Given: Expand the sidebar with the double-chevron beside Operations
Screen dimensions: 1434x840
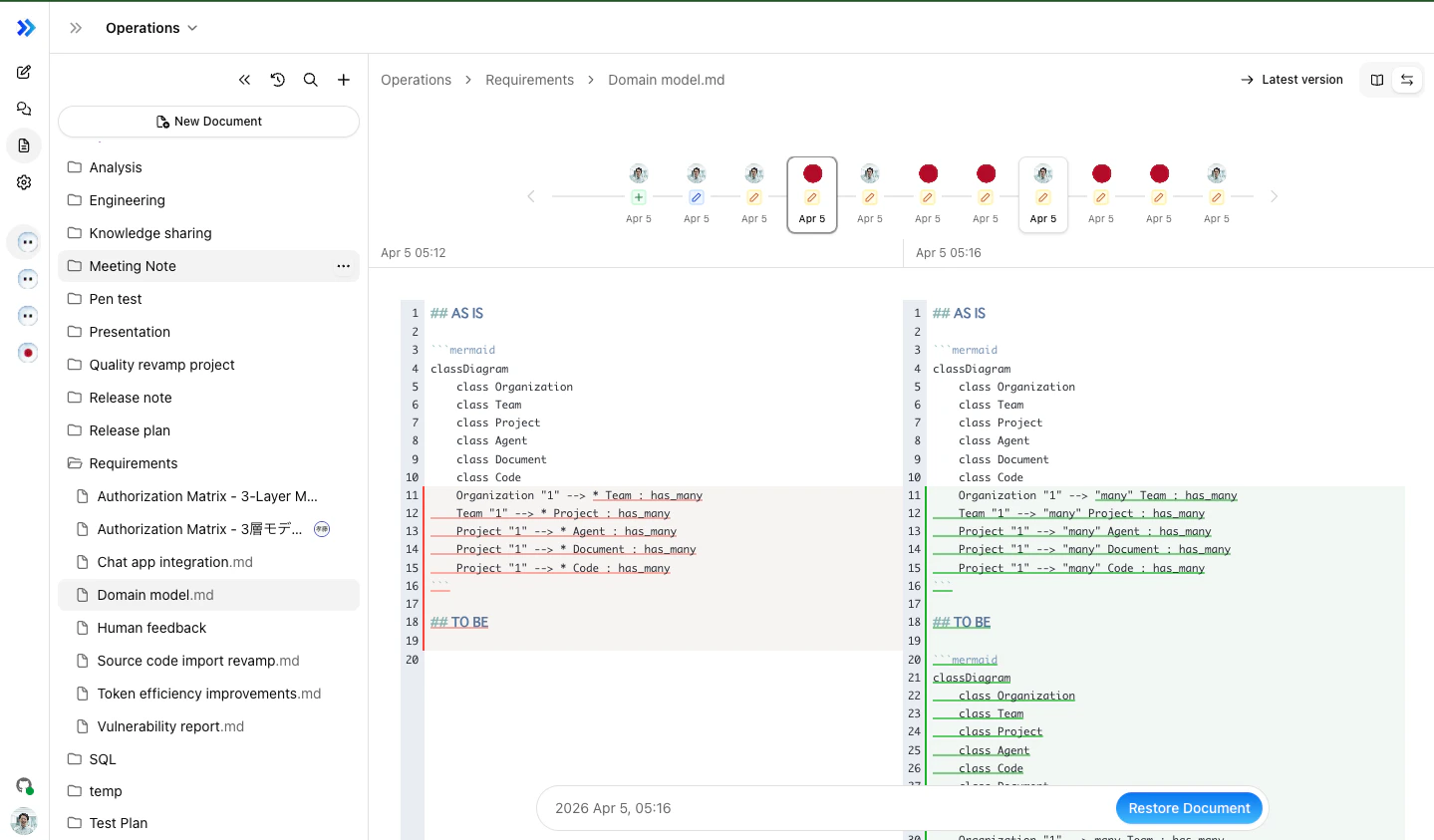Looking at the screenshot, I should [x=76, y=28].
